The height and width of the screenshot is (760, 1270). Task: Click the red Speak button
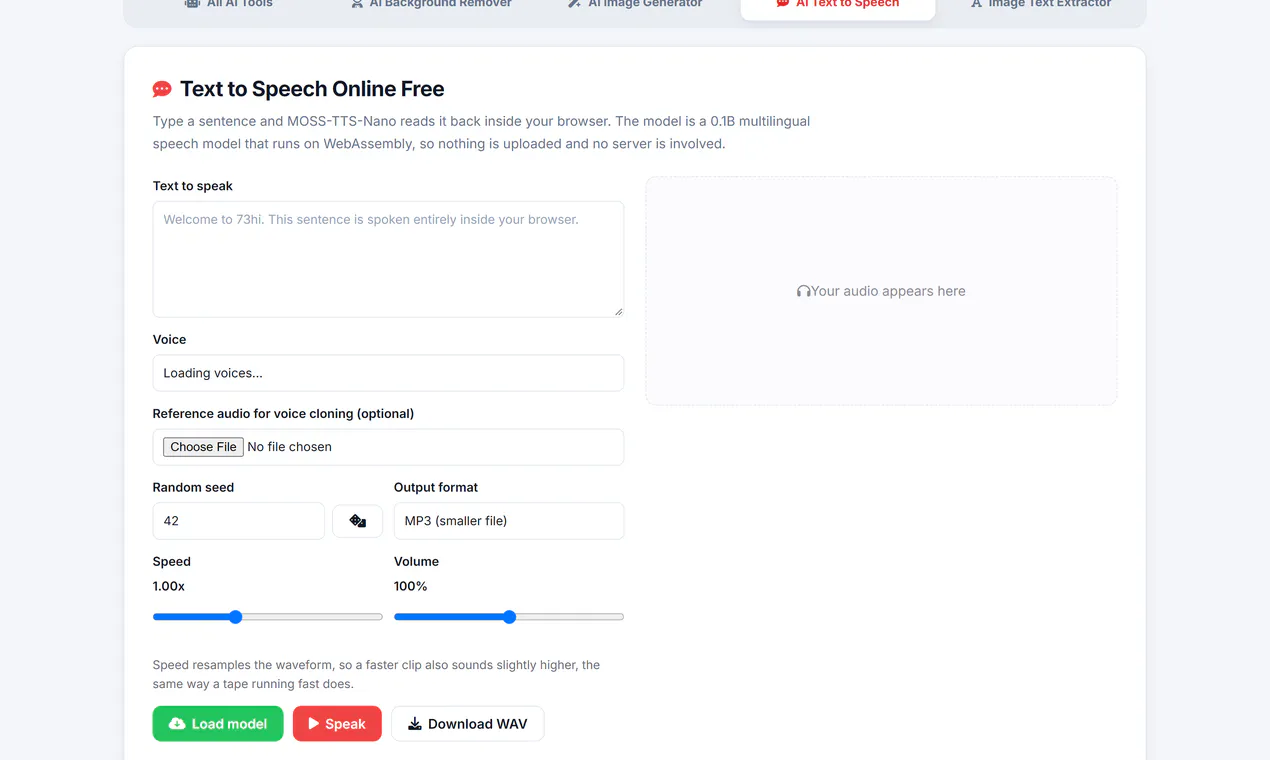point(337,724)
